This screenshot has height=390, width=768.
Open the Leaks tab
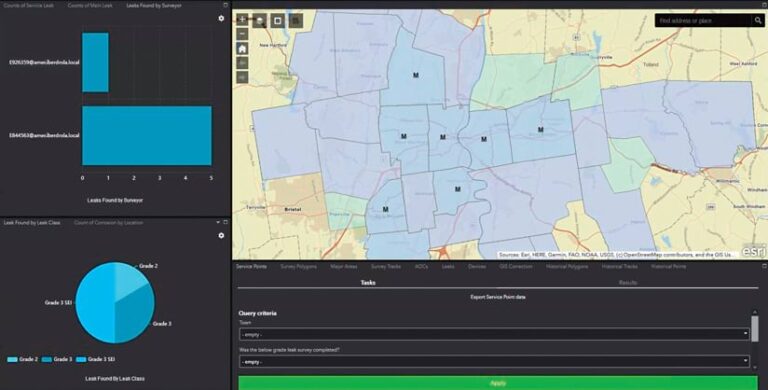point(448,267)
